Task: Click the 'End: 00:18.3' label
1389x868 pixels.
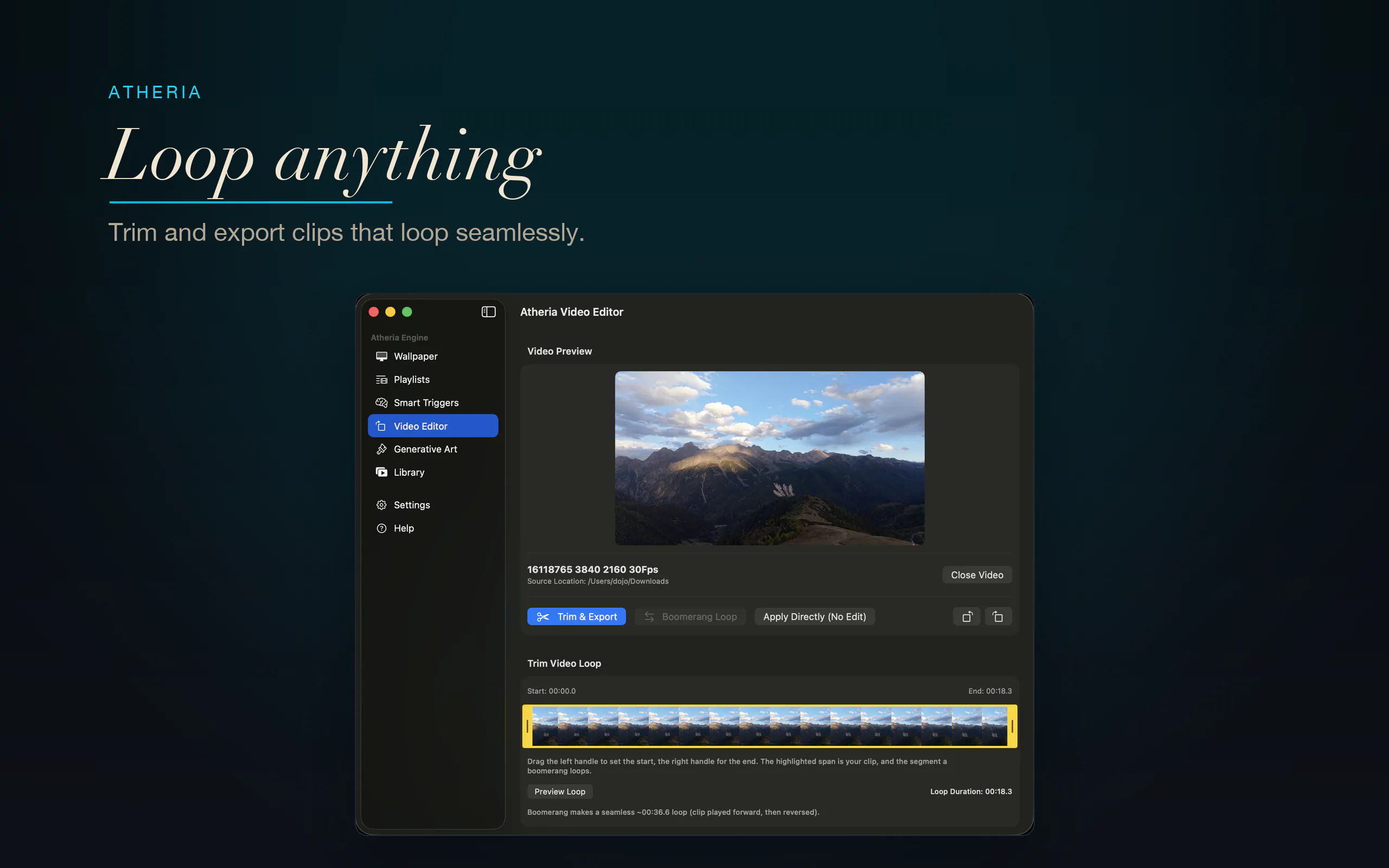Action: click(x=990, y=691)
